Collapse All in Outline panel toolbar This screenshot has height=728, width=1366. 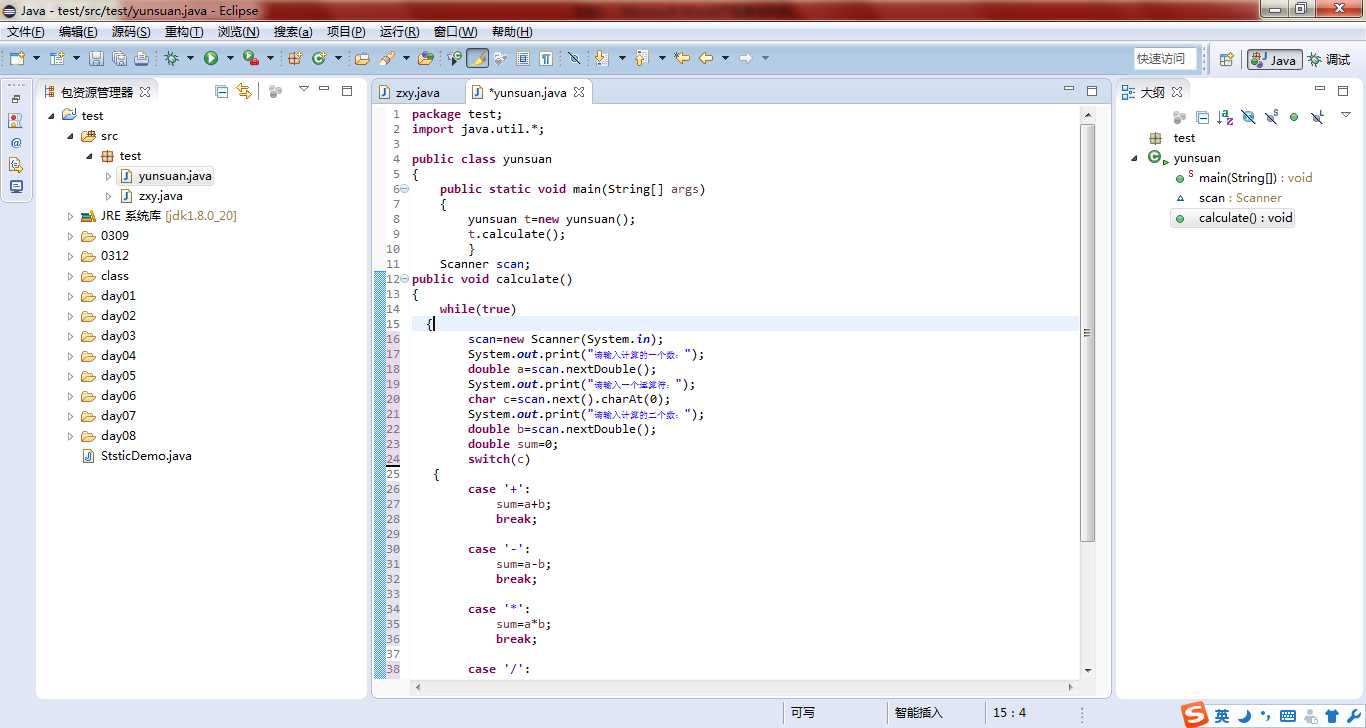click(1203, 117)
